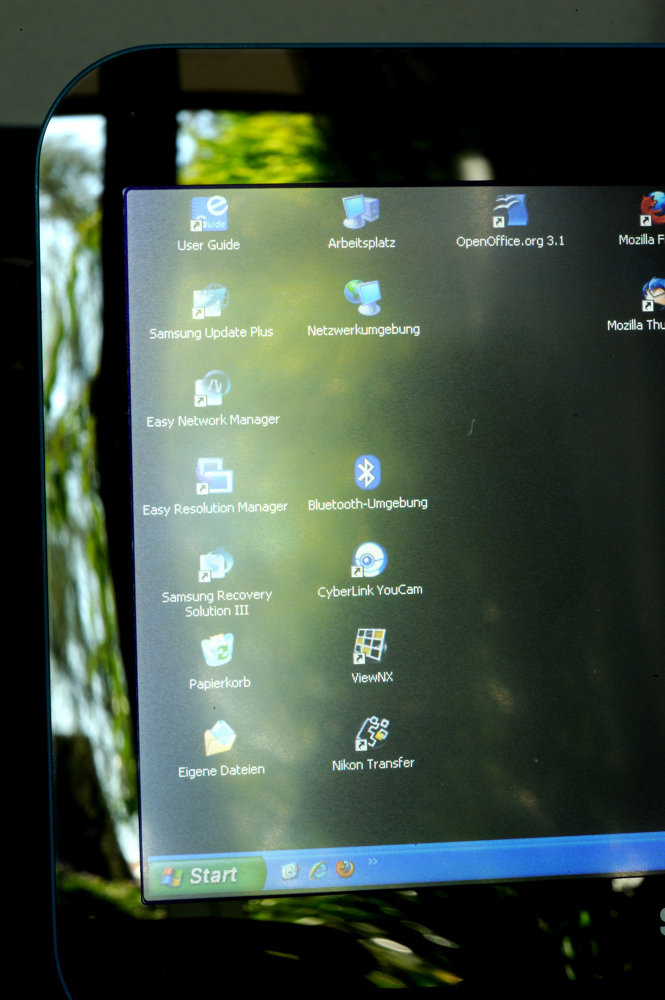Expand the Quick Launch overflow chevron
Screen dimensions: 665x1000
coord(373,862)
